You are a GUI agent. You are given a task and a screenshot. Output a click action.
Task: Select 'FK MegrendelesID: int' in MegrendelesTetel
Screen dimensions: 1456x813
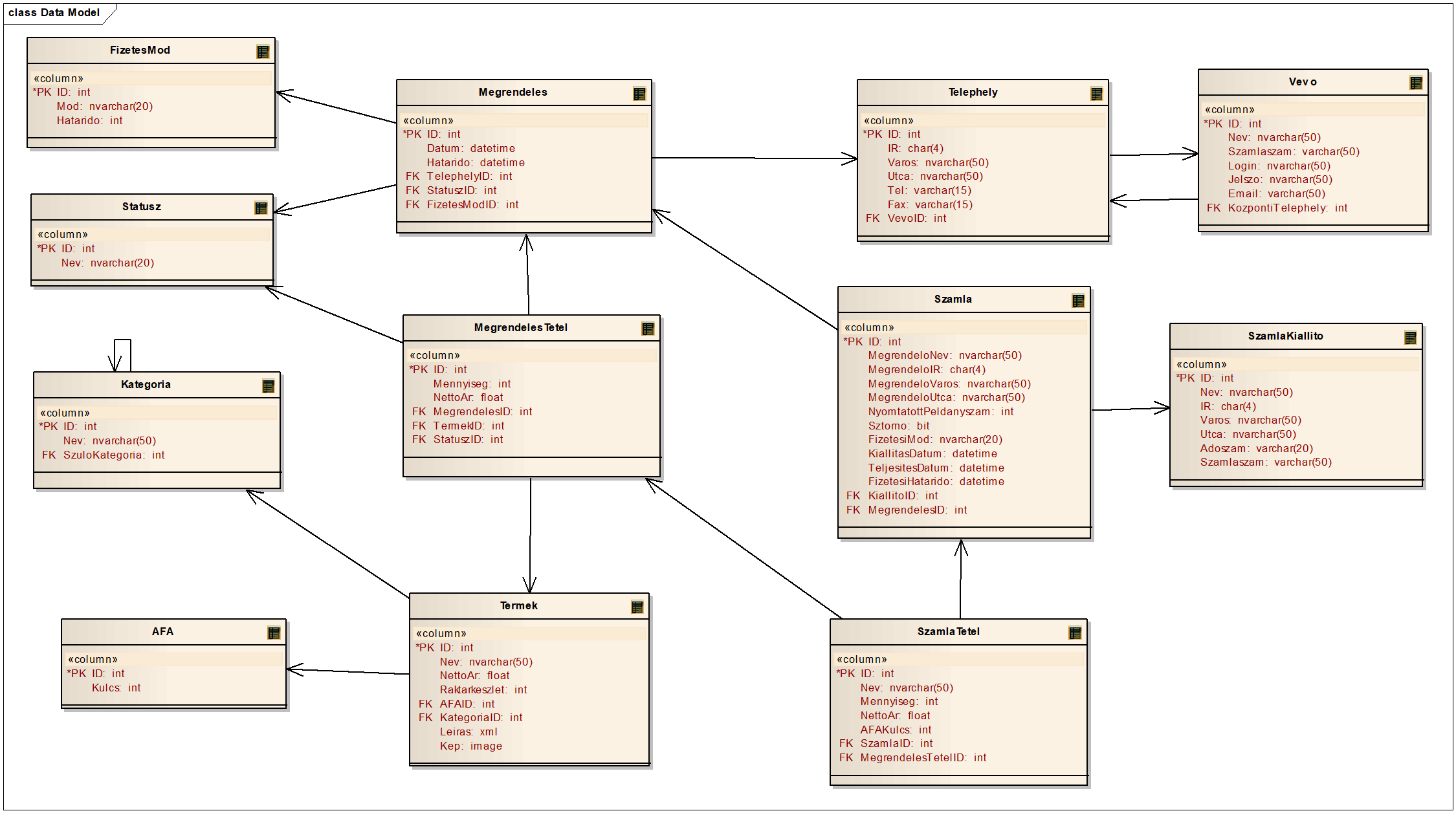472,412
